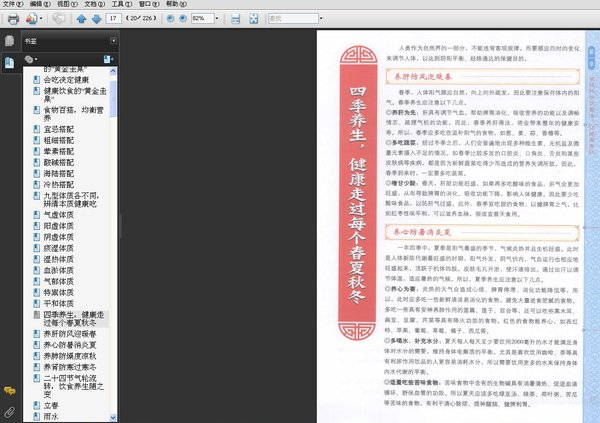
Task: Click the bookmark panel scroll up arrow
Action: pyautogui.click(x=113, y=71)
